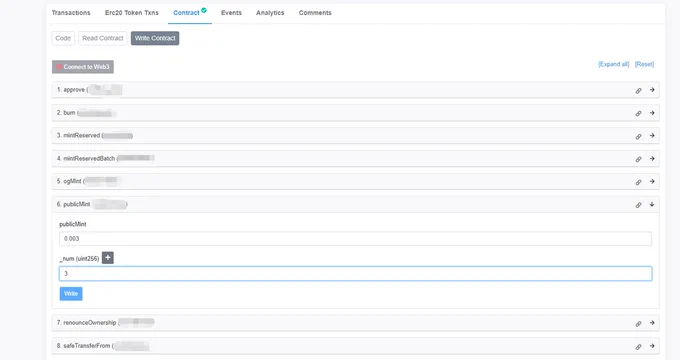Image resolution: width=680 pixels, height=360 pixels.
Task: Select the Read Contract button
Action: pyautogui.click(x=103, y=38)
